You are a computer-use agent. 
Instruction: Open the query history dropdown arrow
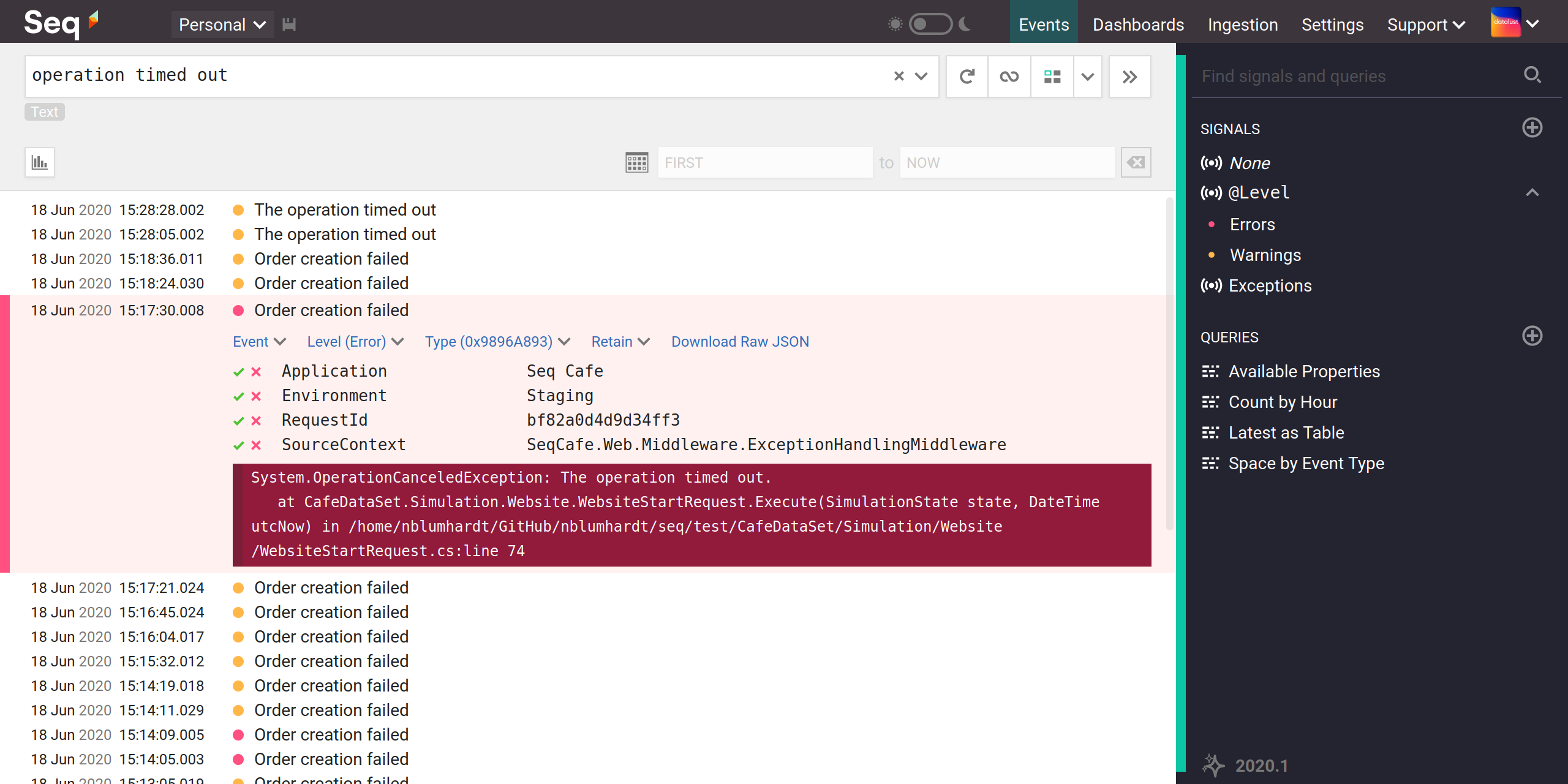click(x=921, y=76)
